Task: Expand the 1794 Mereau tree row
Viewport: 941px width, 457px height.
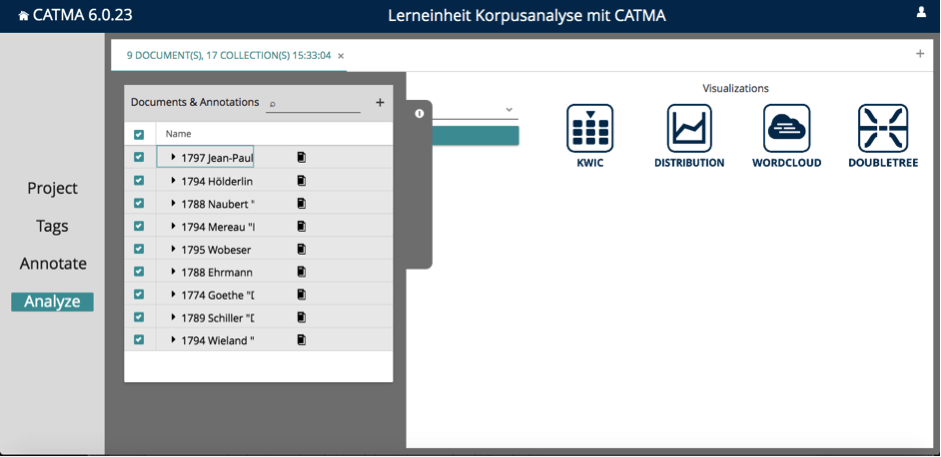Action: point(173,226)
